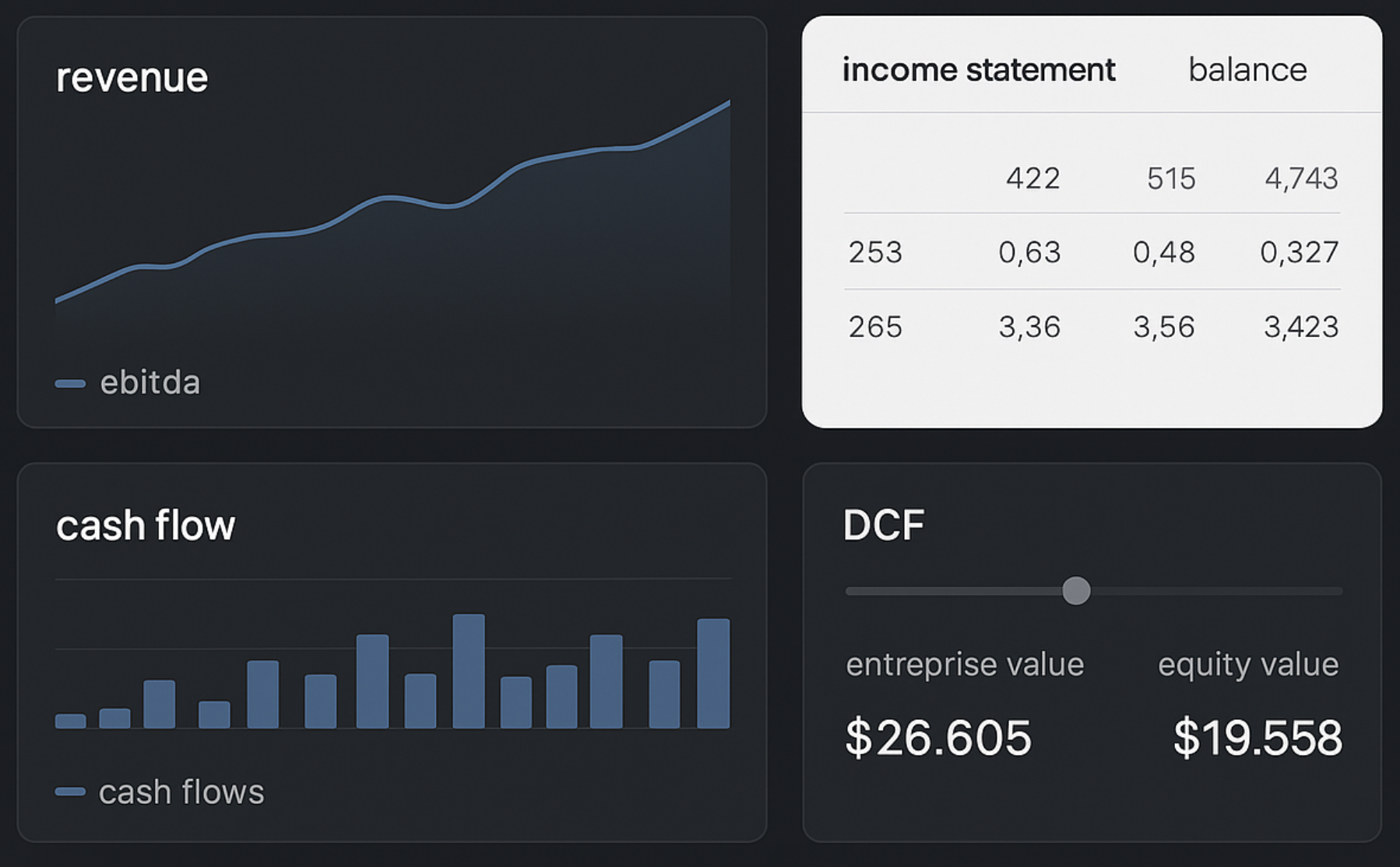Switch to the balance tab
The width and height of the screenshot is (1400, 867).
pyautogui.click(x=1247, y=70)
